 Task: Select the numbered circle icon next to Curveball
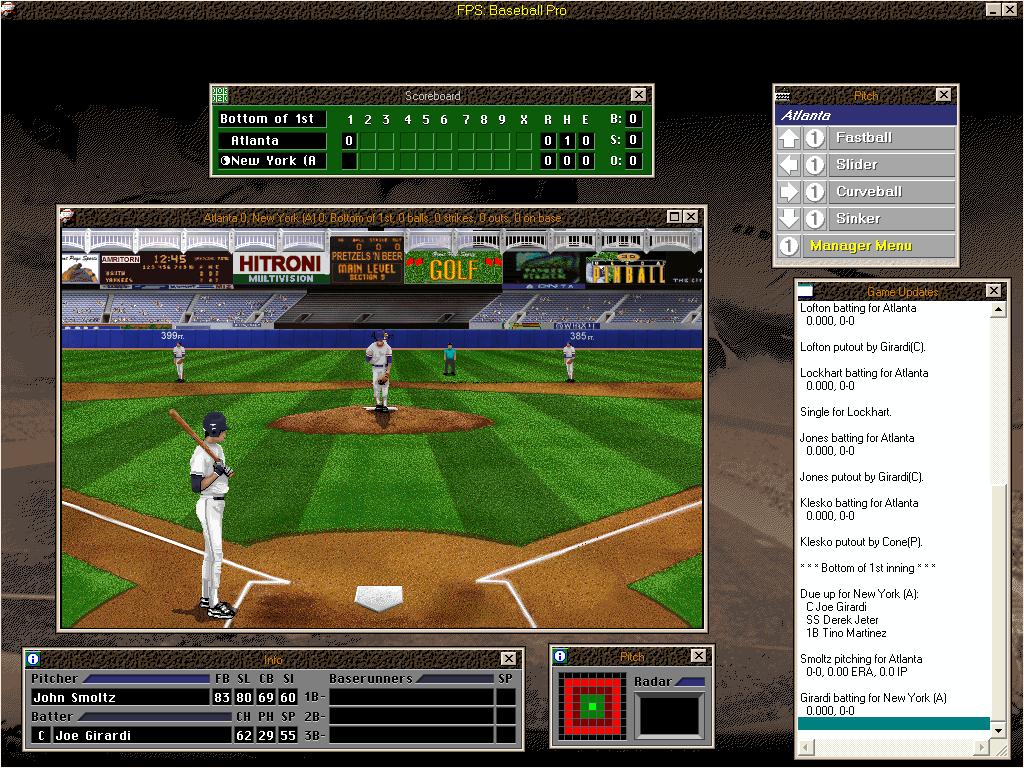tap(814, 191)
